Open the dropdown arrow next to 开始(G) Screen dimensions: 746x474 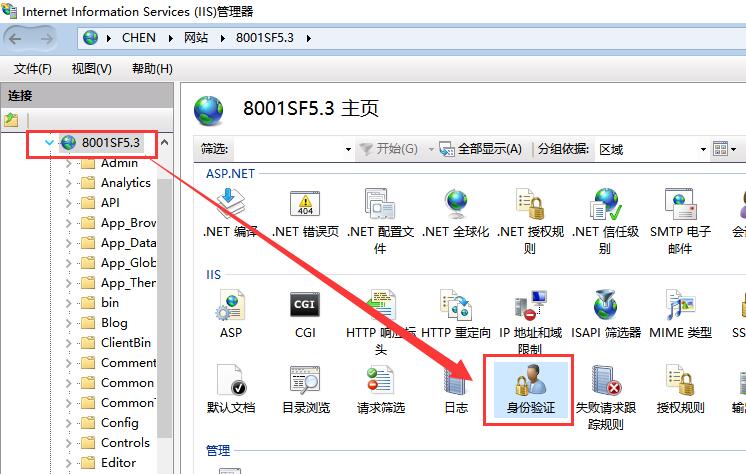[431, 149]
